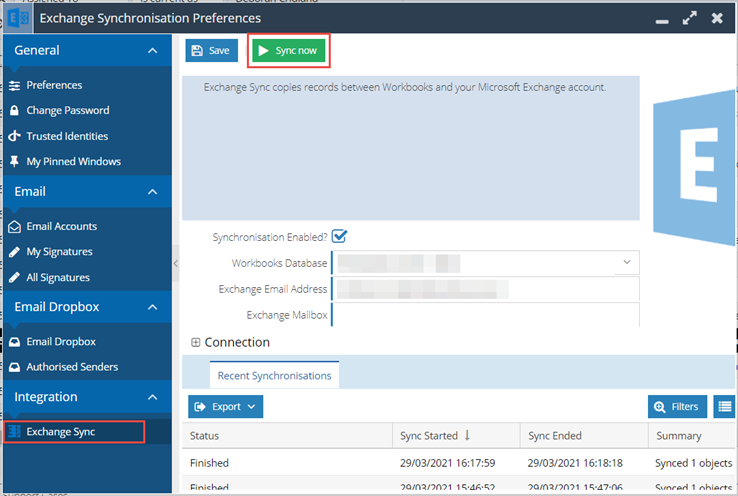Image resolution: width=738 pixels, height=496 pixels.
Task: Open My Signatures page
Action: [59, 252]
